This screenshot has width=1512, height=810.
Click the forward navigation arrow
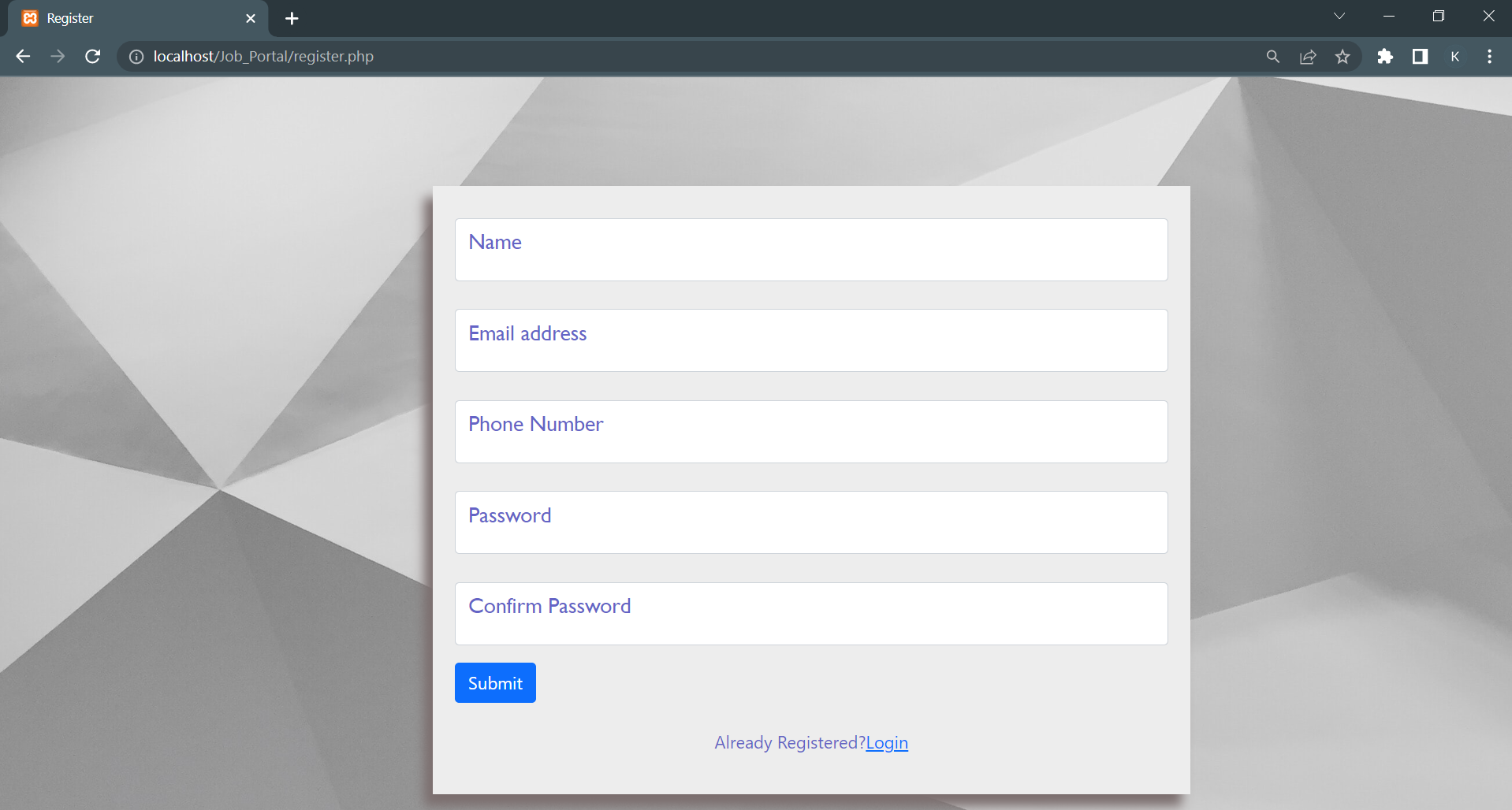pos(57,56)
